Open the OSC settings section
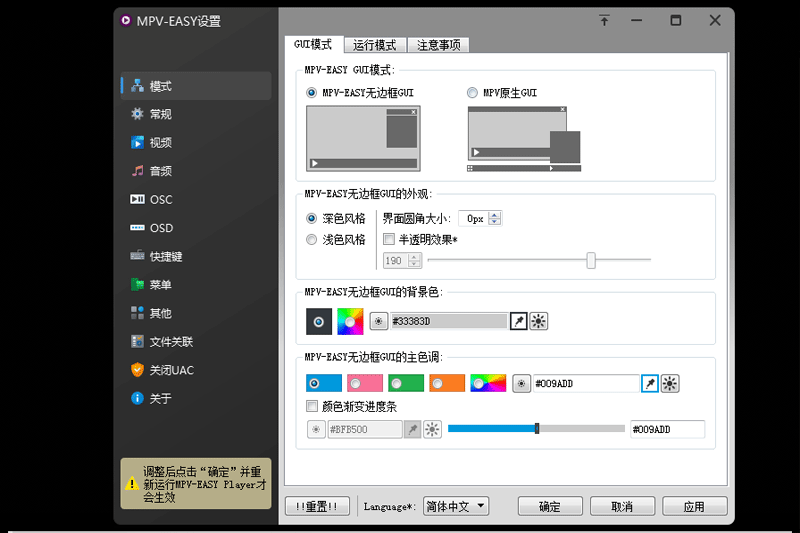Viewport: 800px width, 533px height. [196, 199]
